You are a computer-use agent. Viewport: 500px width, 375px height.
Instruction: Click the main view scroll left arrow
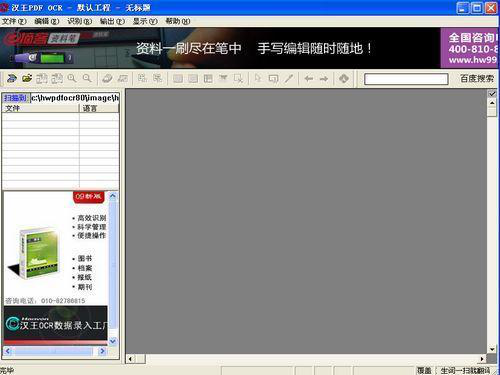click(130, 359)
